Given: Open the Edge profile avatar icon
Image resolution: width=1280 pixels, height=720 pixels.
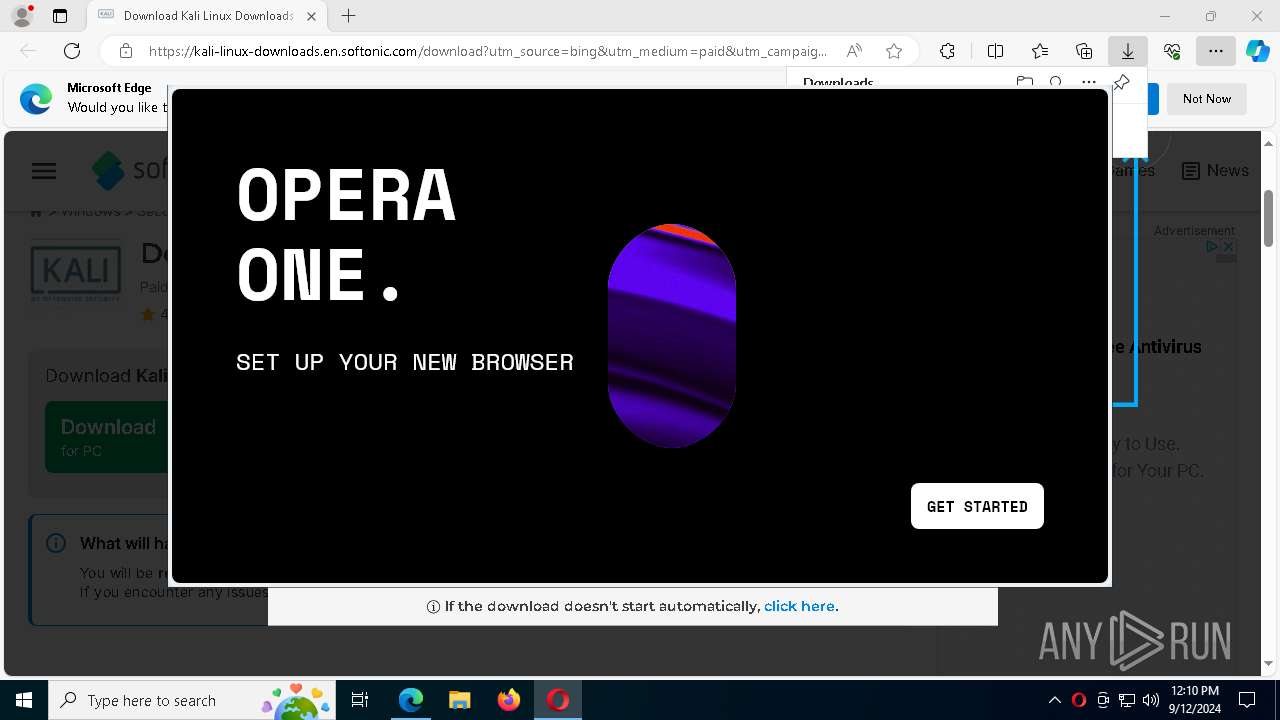Looking at the screenshot, I should pos(22,16).
